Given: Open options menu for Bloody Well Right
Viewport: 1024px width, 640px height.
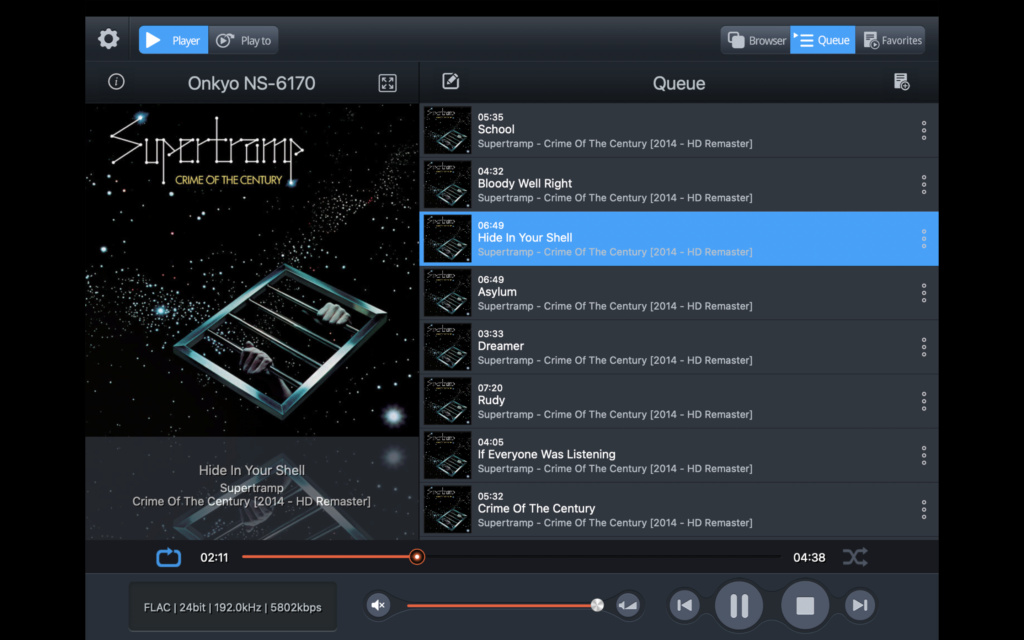Looking at the screenshot, I should coord(923,184).
